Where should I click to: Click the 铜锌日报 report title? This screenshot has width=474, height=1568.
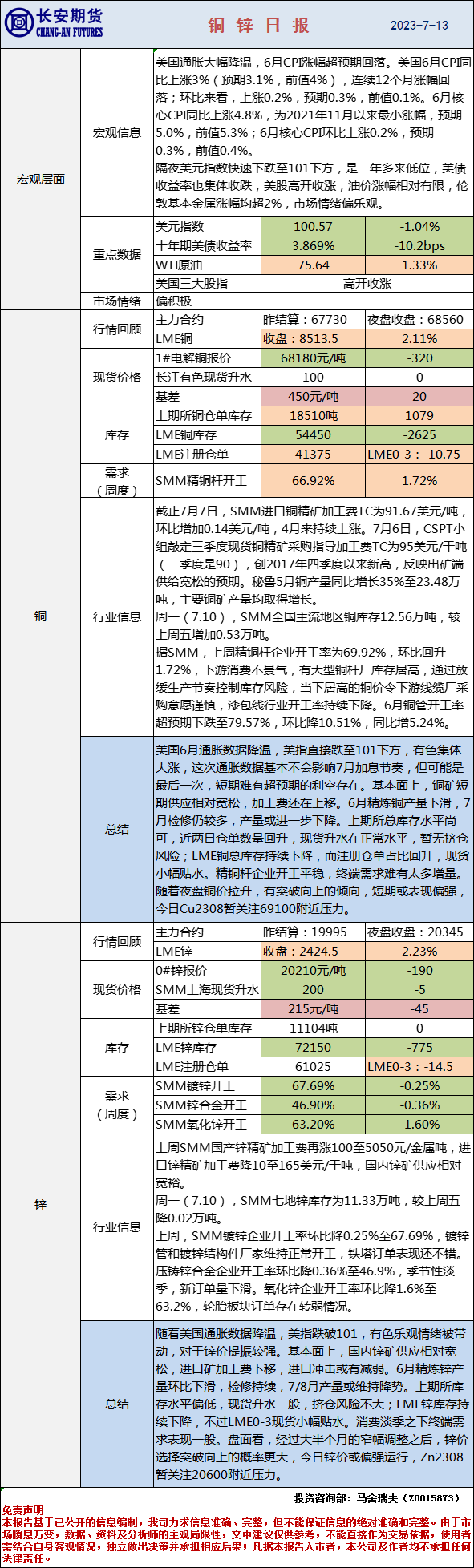click(x=259, y=26)
